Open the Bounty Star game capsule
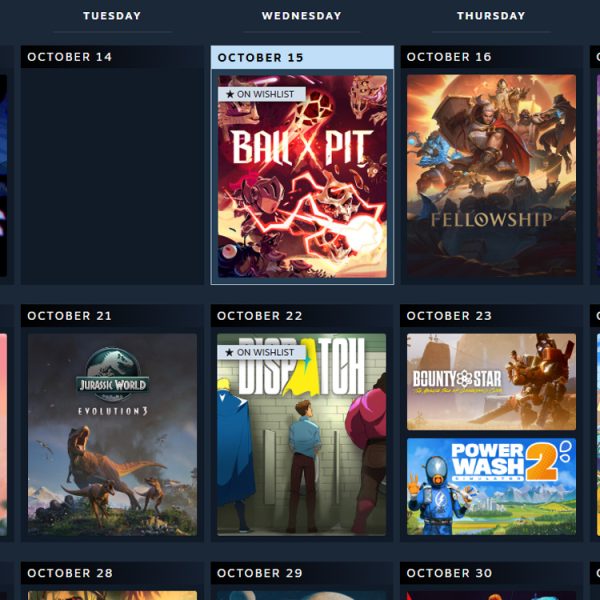The height and width of the screenshot is (600, 600). click(491, 382)
